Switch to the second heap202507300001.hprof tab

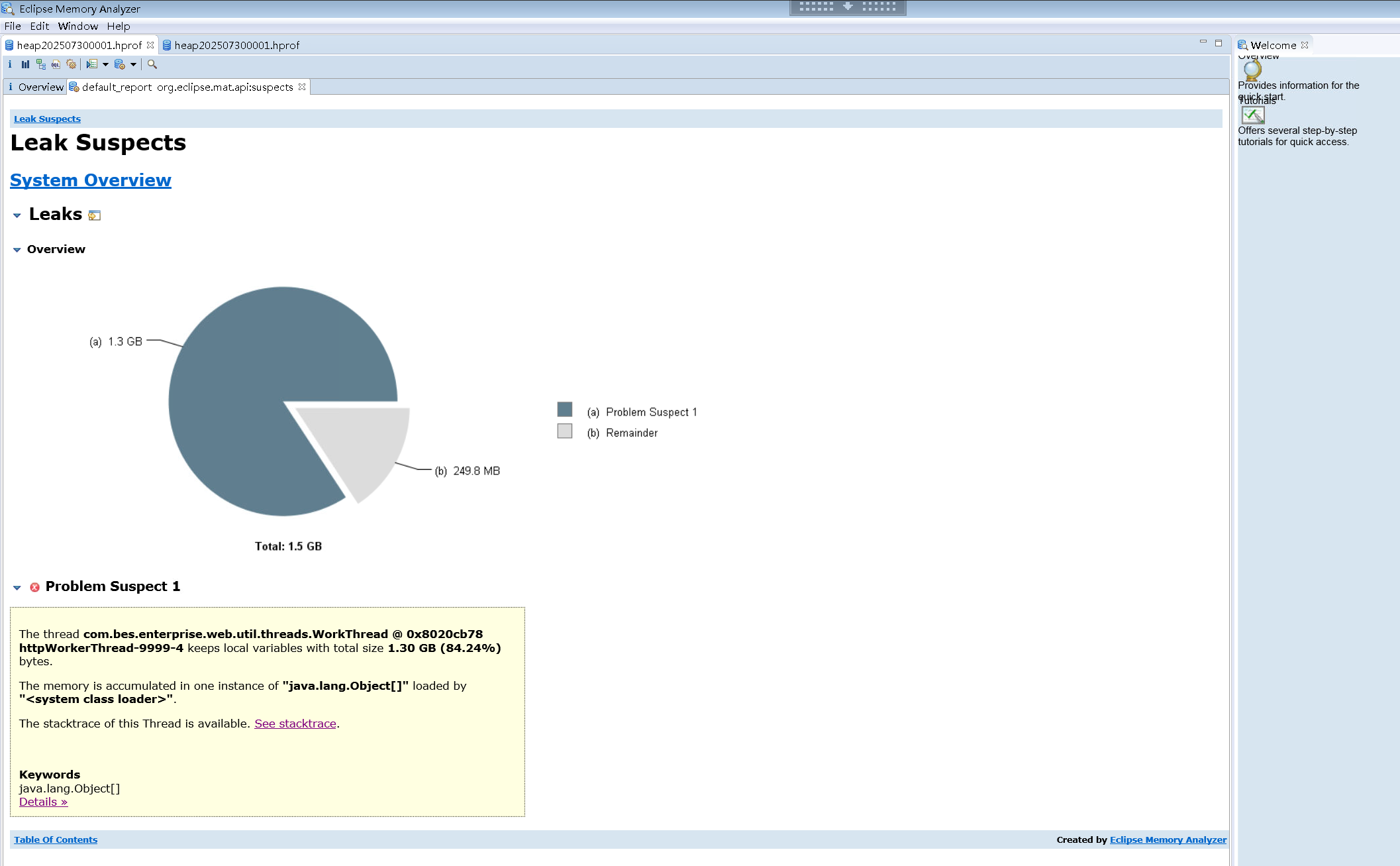(231, 45)
